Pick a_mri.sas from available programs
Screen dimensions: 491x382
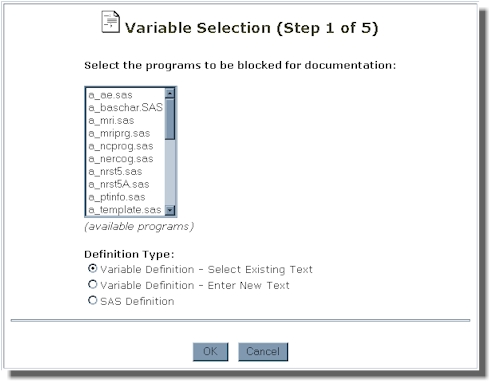point(126,120)
